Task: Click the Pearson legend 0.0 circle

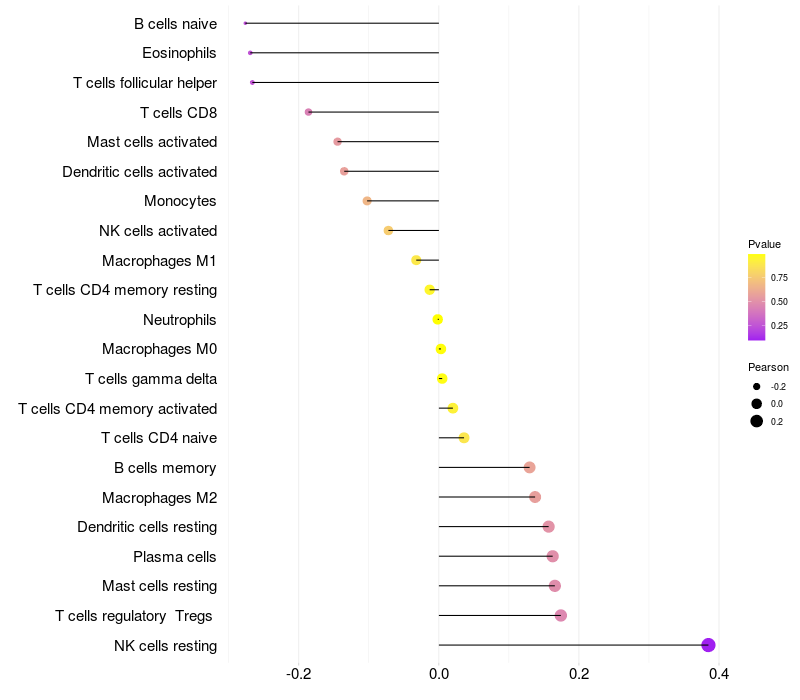Action: [756, 404]
